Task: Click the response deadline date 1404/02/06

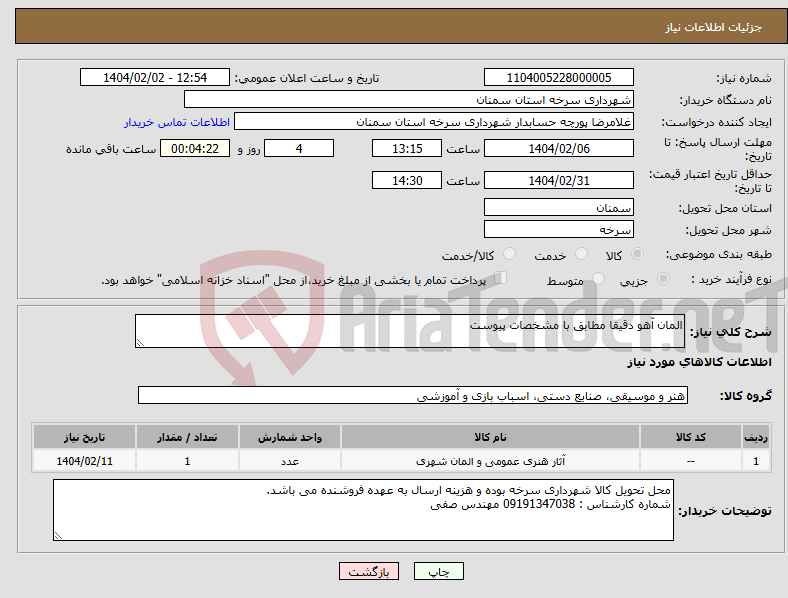Action: pyautogui.click(x=558, y=148)
